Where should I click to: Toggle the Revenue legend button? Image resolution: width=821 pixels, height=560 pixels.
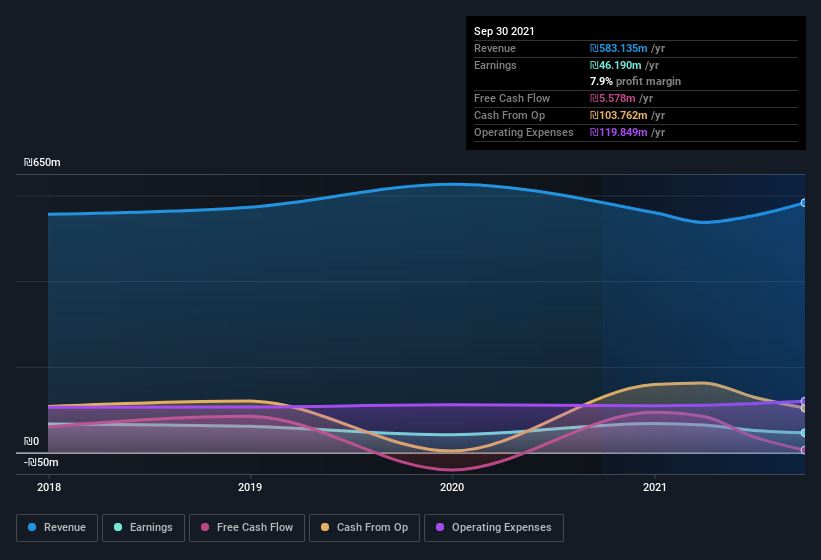(x=57, y=528)
